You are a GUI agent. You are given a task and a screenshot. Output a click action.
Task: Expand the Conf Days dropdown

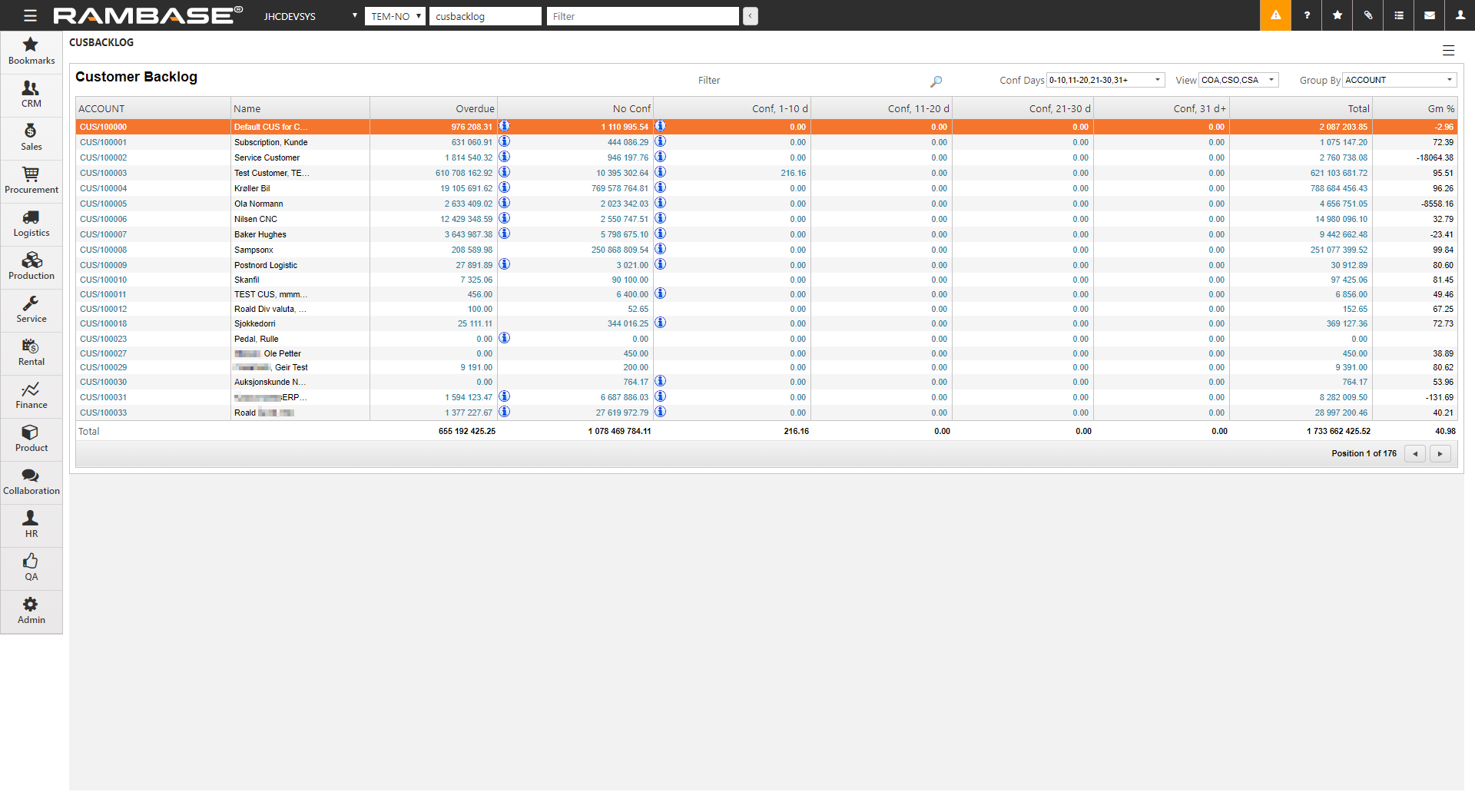1105,80
